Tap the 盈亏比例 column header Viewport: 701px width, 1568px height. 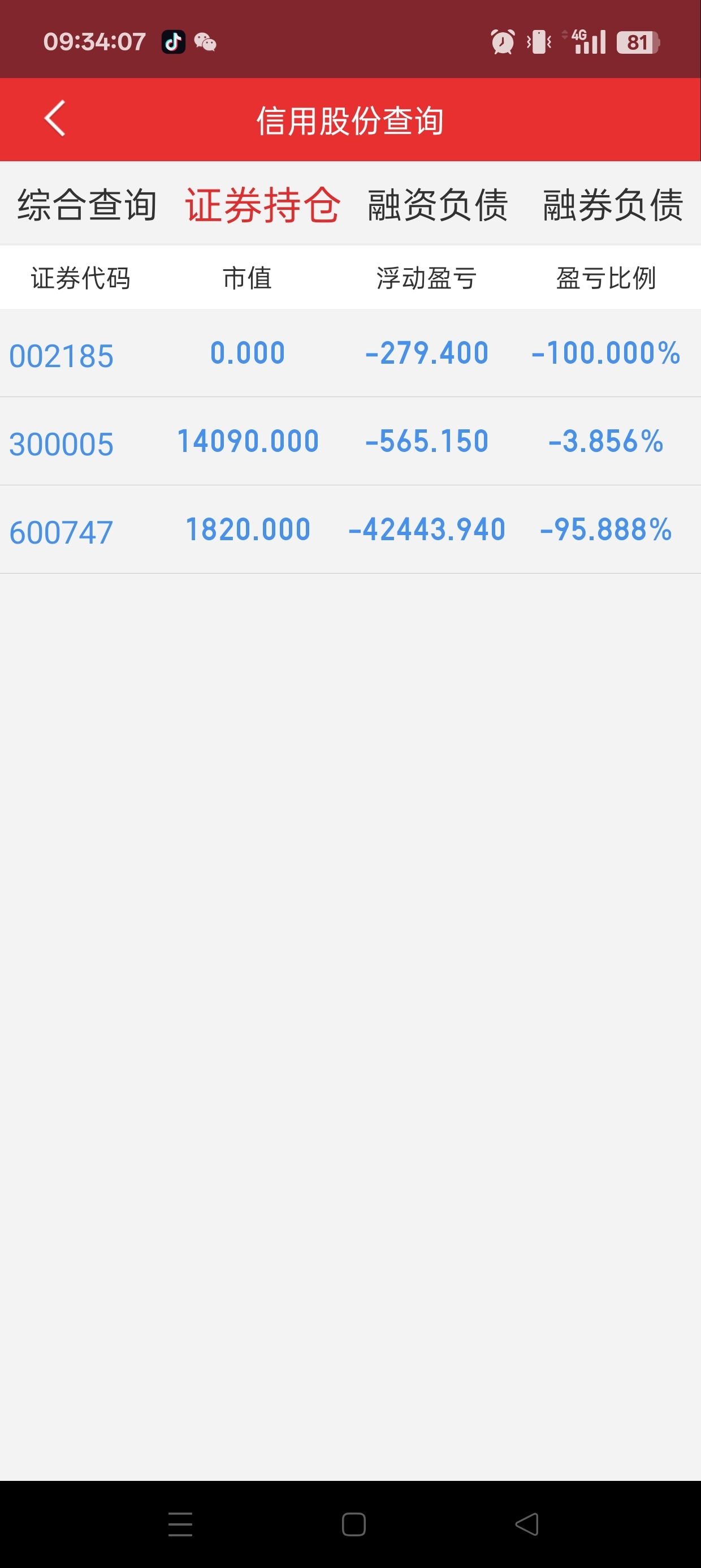pos(605,278)
